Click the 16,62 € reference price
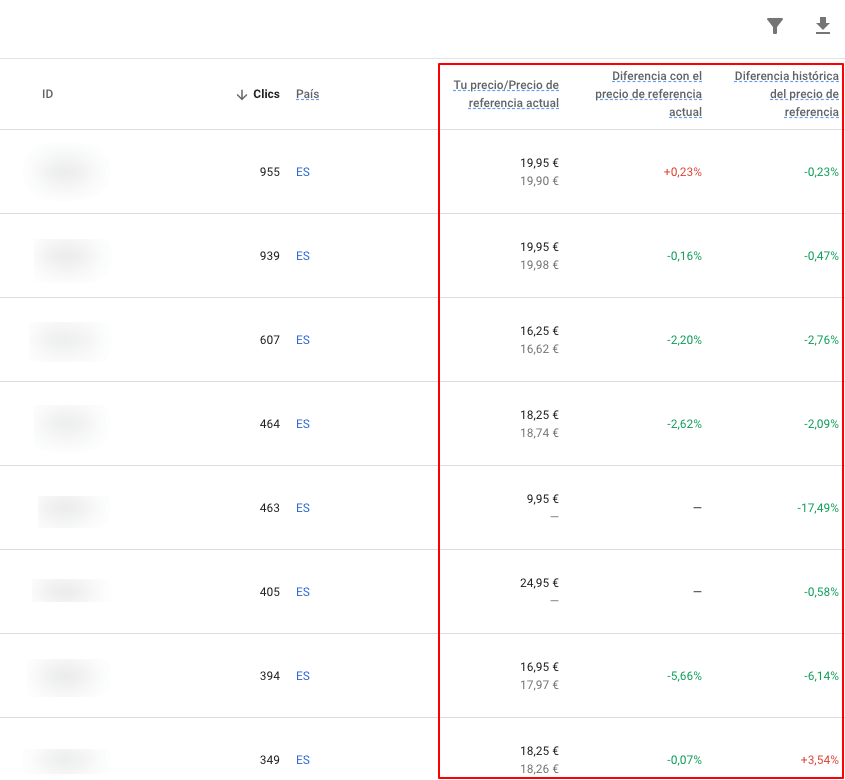The image size is (845, 780). coord(539,349)
